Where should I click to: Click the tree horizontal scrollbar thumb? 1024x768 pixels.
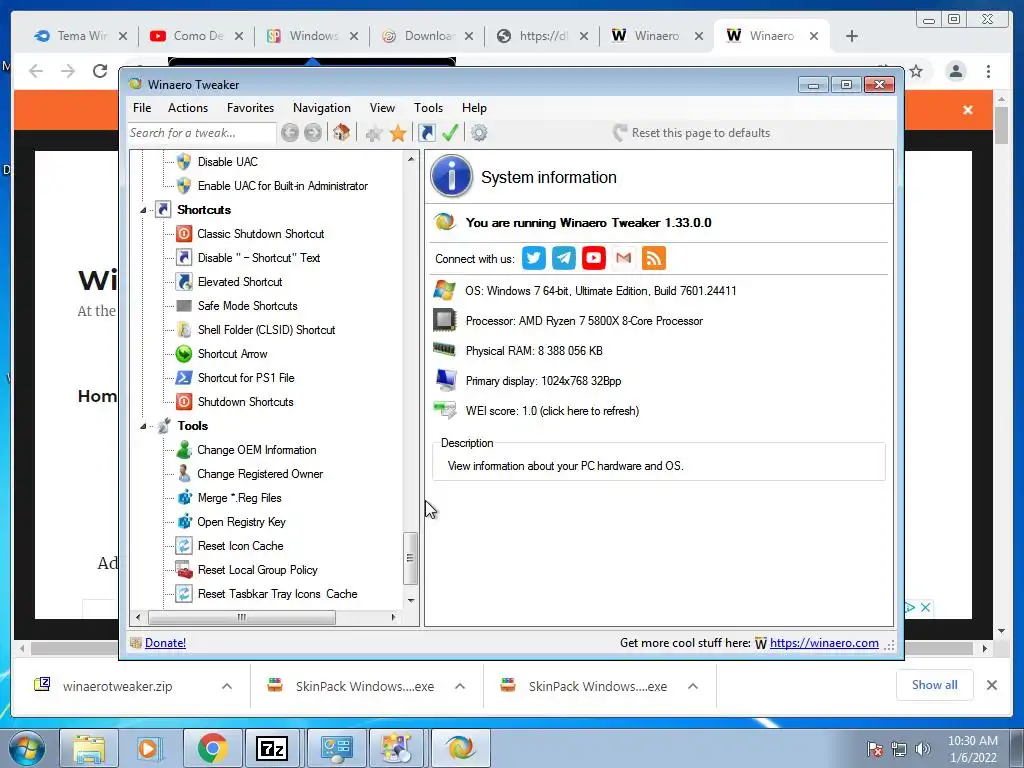[x=242, y=617]
